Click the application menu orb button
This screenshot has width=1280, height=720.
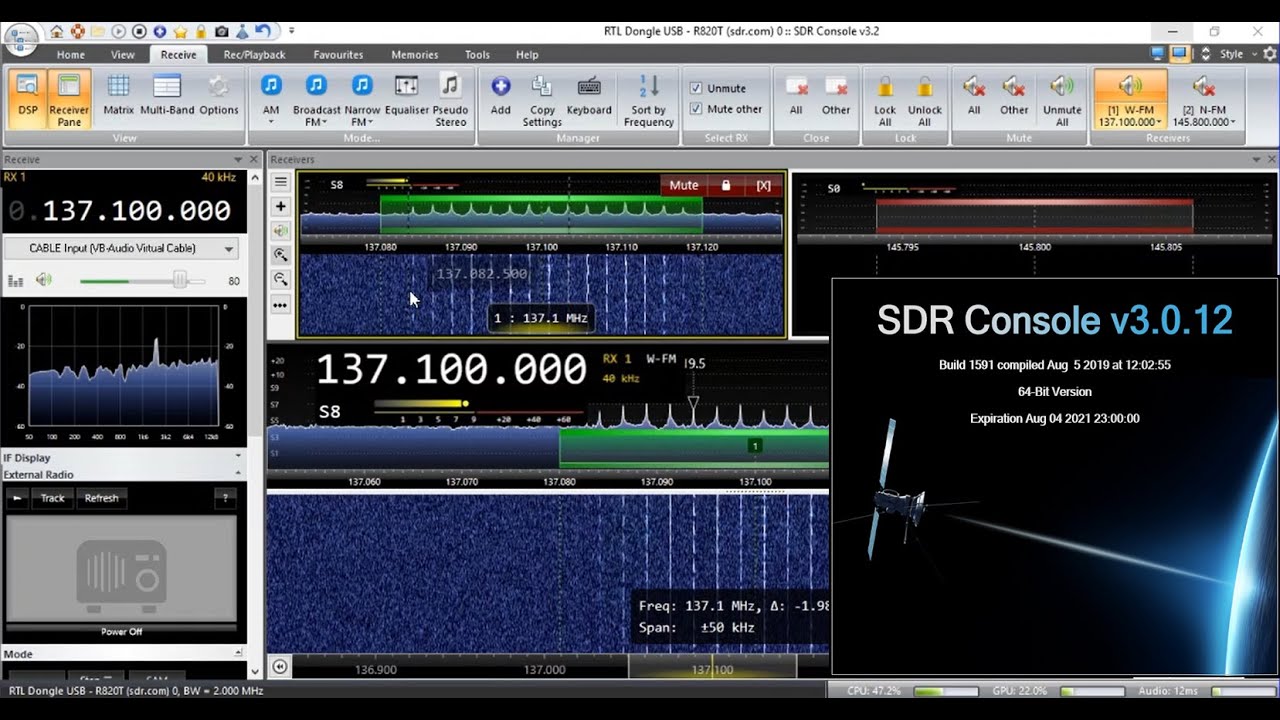click(20, 40)
